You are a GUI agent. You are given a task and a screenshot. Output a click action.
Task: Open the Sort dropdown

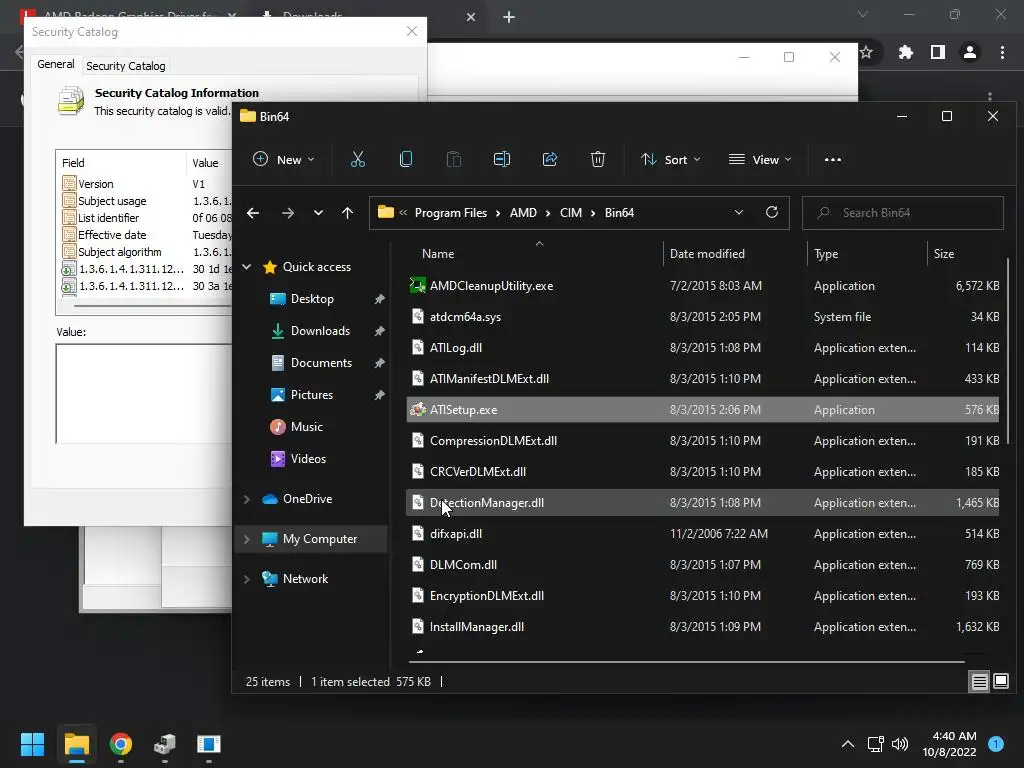coord(671,159)
